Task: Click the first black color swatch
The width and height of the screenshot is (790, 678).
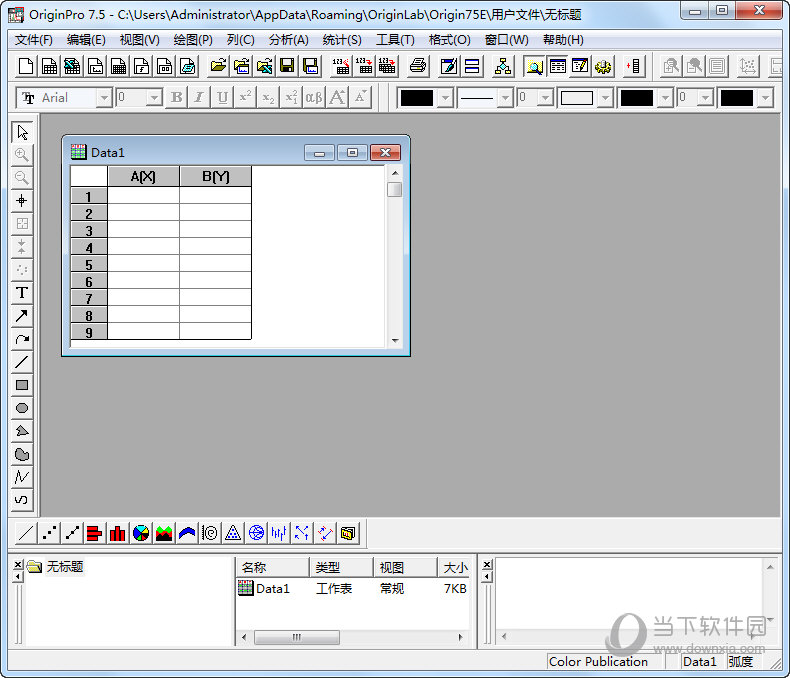Action: [x=416, y=98]
